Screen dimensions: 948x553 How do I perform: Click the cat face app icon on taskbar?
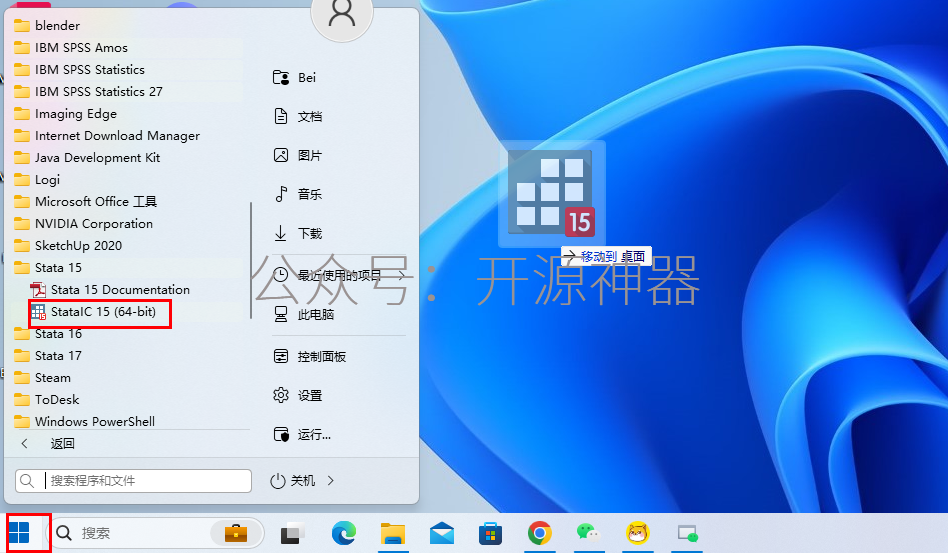(638, 533)
